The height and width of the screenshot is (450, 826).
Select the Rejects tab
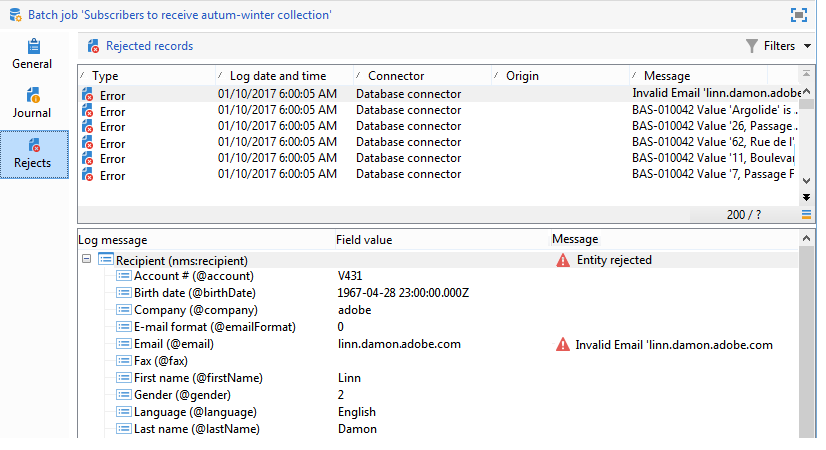pyautogui.click(x=33, y=154)
